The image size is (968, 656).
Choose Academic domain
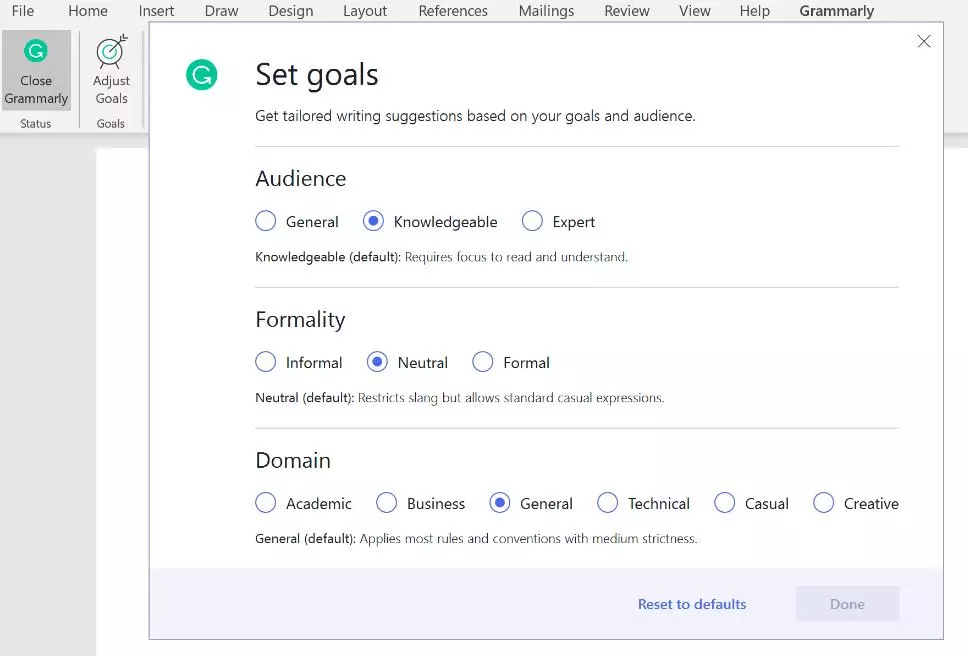(x=265, y=503)
